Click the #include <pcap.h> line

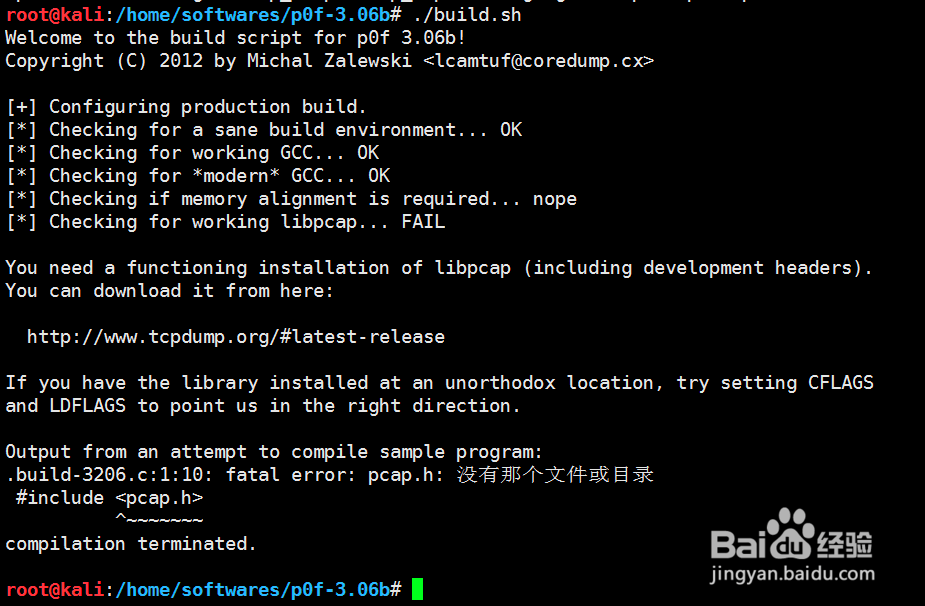[x=110, y=498]
